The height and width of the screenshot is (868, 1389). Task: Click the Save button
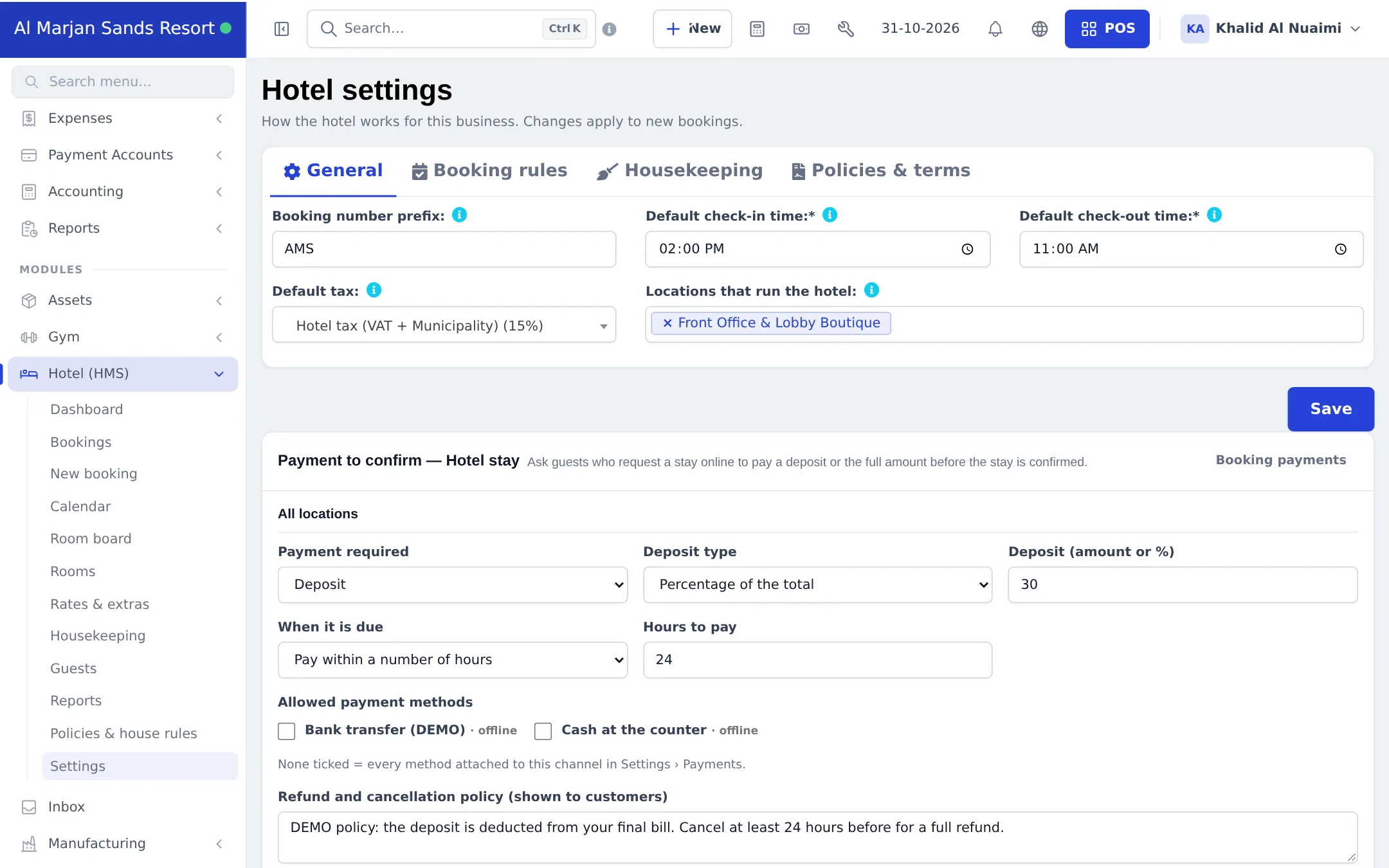point(1330,409)
